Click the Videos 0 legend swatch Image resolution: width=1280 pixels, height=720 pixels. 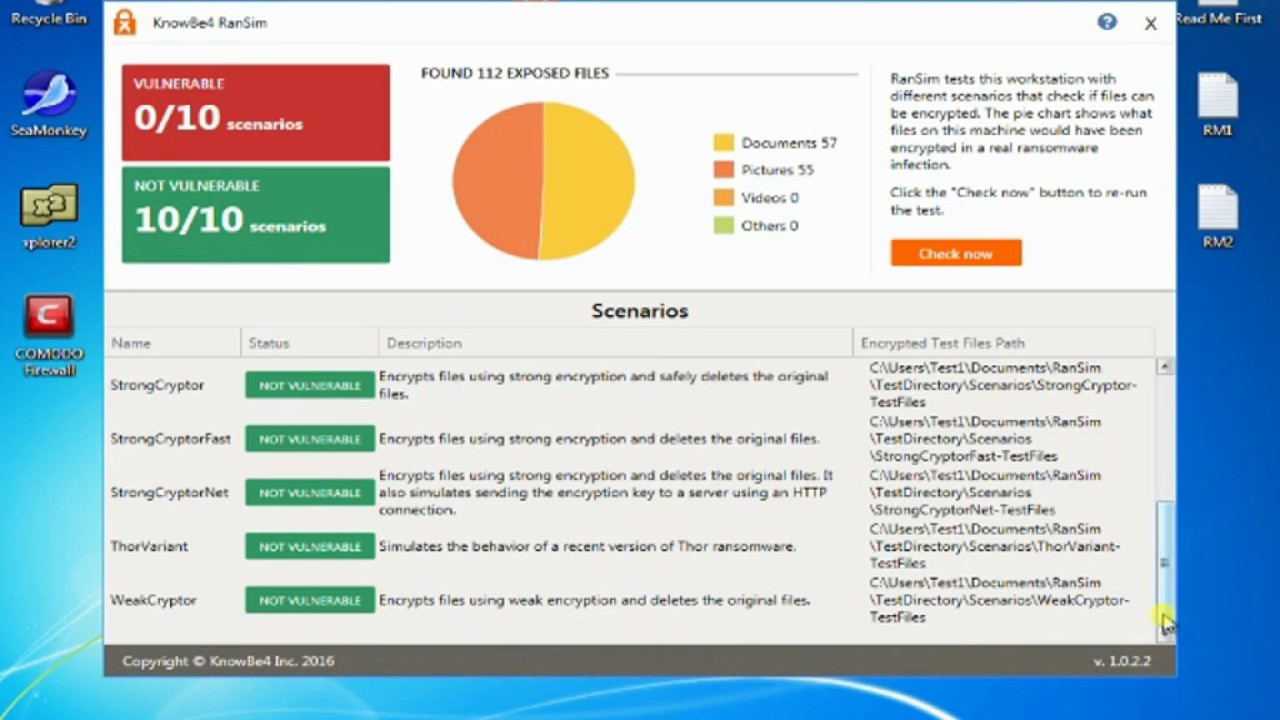(724, 198)
